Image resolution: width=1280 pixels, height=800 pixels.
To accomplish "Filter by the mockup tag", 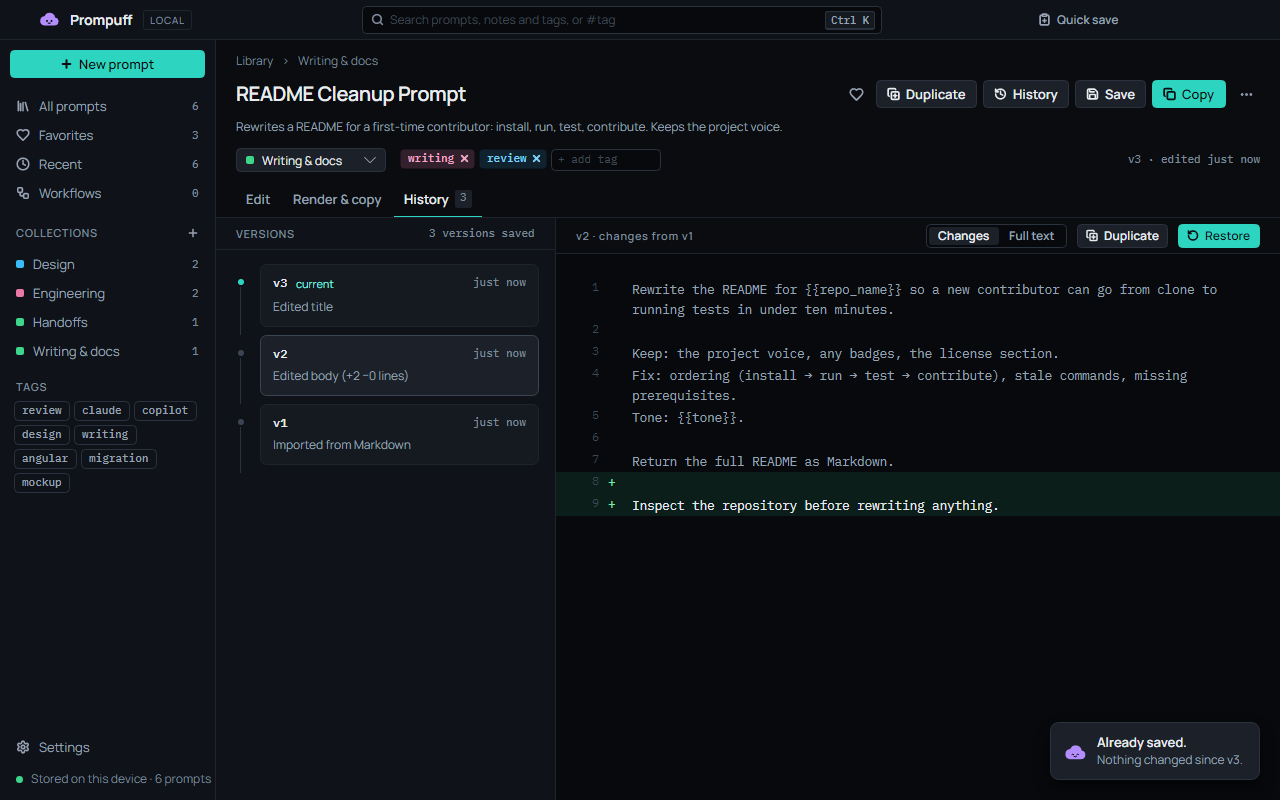I will (42, 482).
